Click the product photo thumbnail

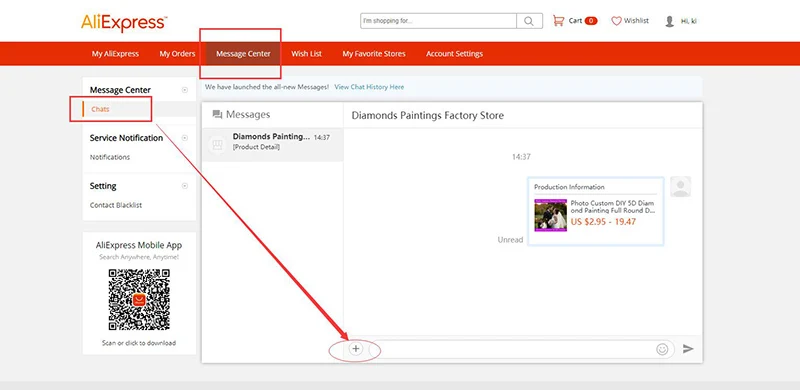[x=551, y=215]
